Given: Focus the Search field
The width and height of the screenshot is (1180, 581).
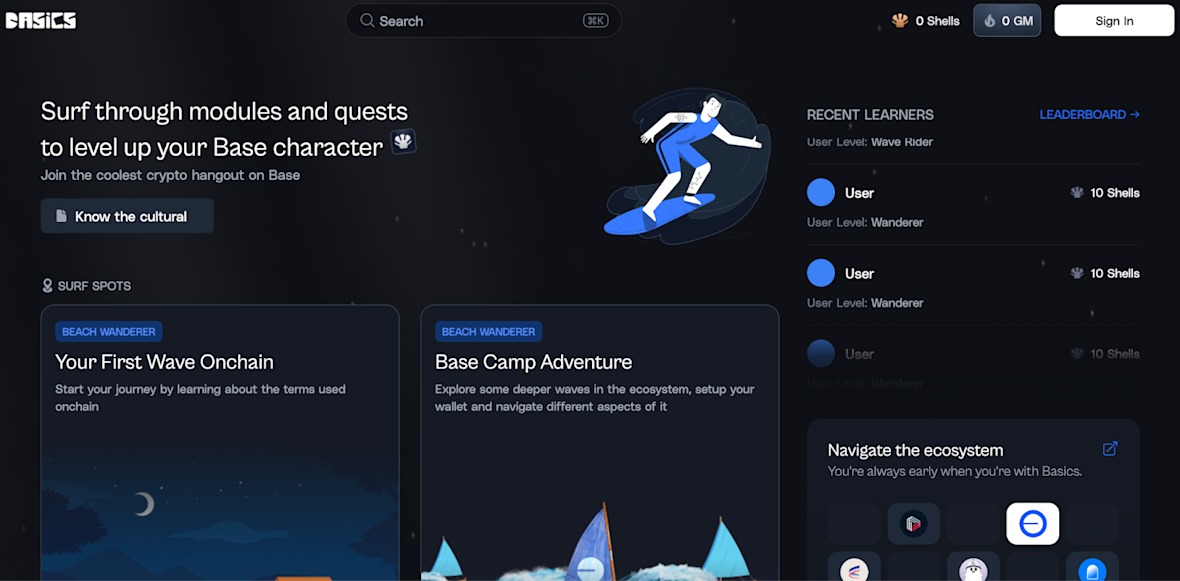Looking at the screenshot, I should tap(483, 21).
